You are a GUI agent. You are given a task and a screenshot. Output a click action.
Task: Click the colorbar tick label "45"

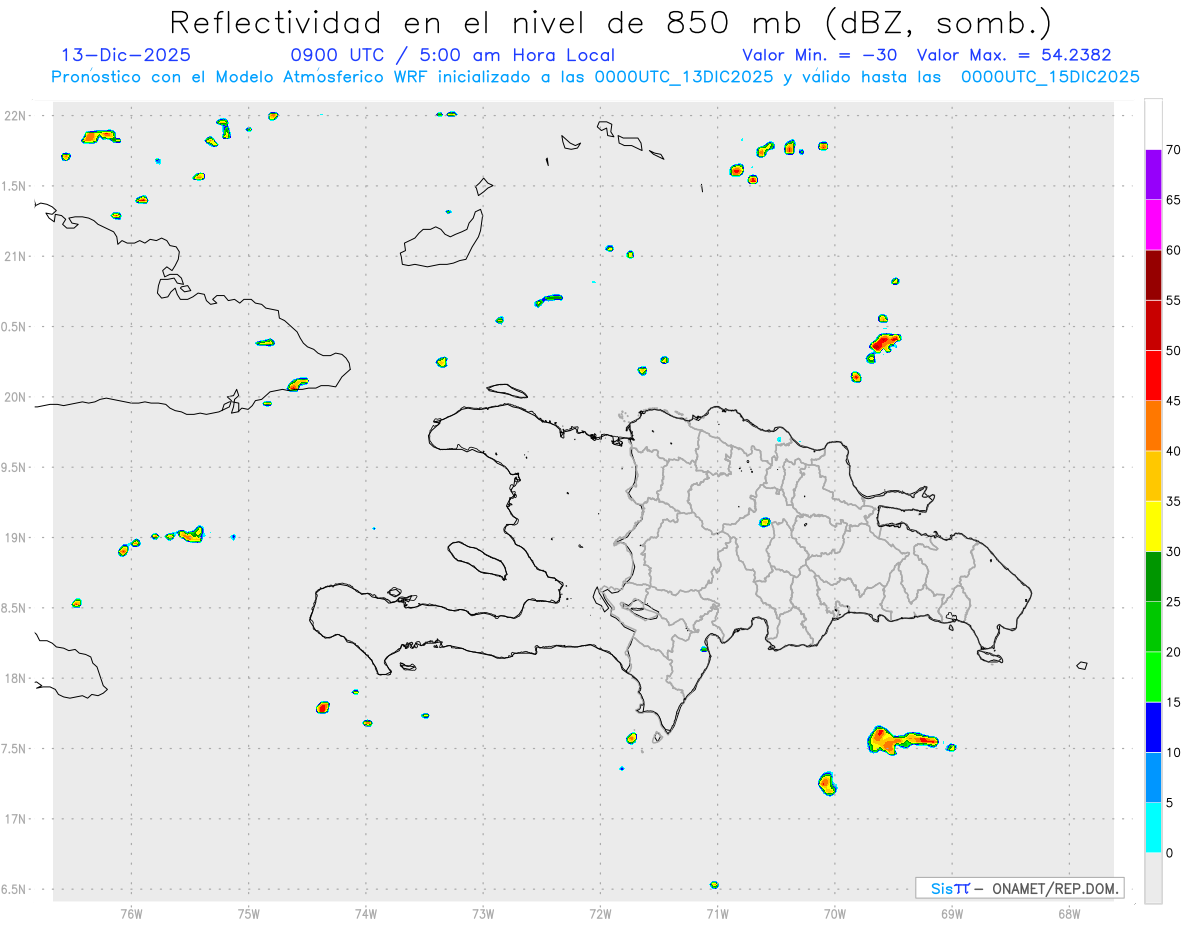[x=1173, y=401]
